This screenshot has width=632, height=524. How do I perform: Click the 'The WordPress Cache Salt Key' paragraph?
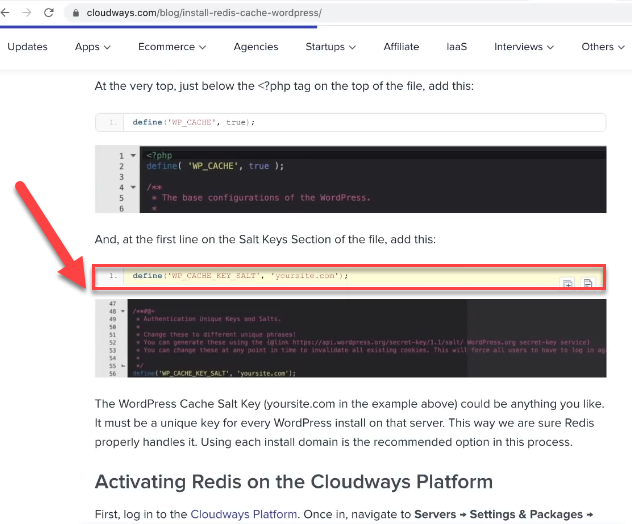(349, 423)
